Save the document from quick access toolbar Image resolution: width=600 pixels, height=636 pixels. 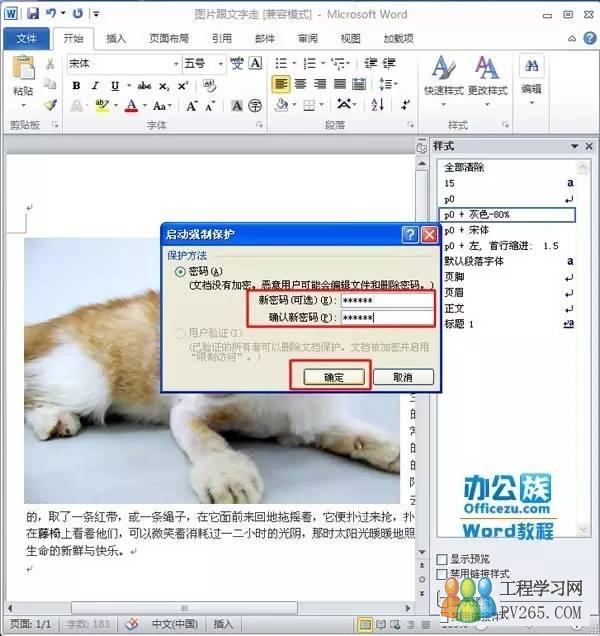(x=33, y=14)
